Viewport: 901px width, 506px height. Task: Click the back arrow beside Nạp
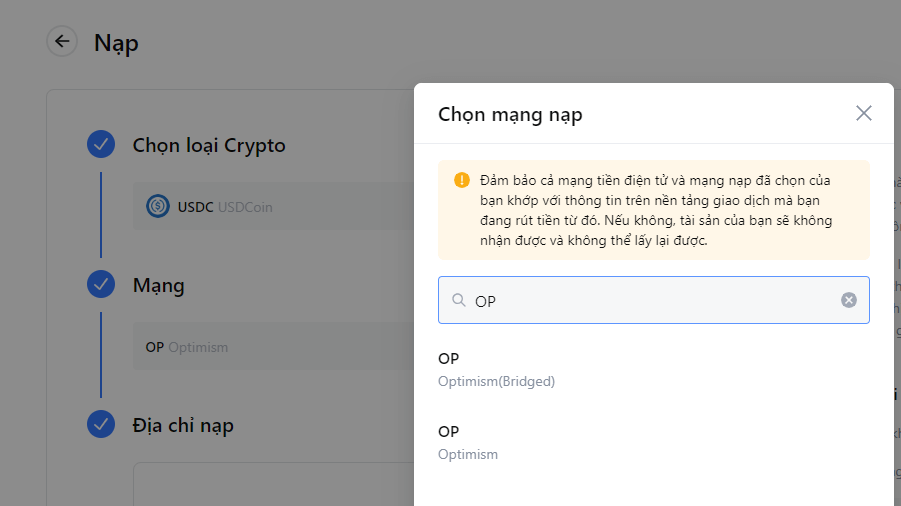click(x=62, y=41)
